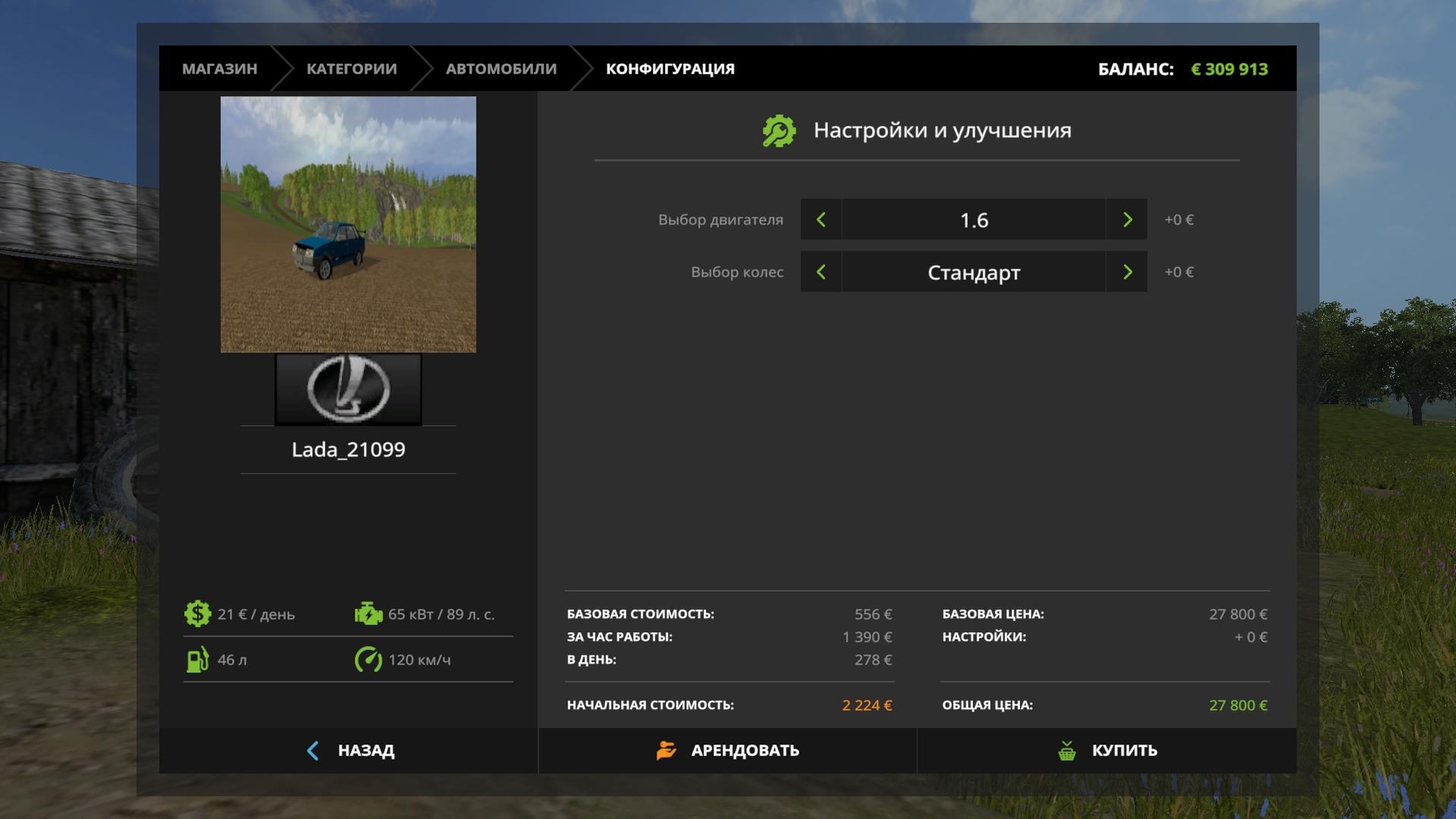The height and width of the screenshot is (819, 1456).
Task: Click the shopping basket icon beside Купить
Action: click(x=1067, y=751)
